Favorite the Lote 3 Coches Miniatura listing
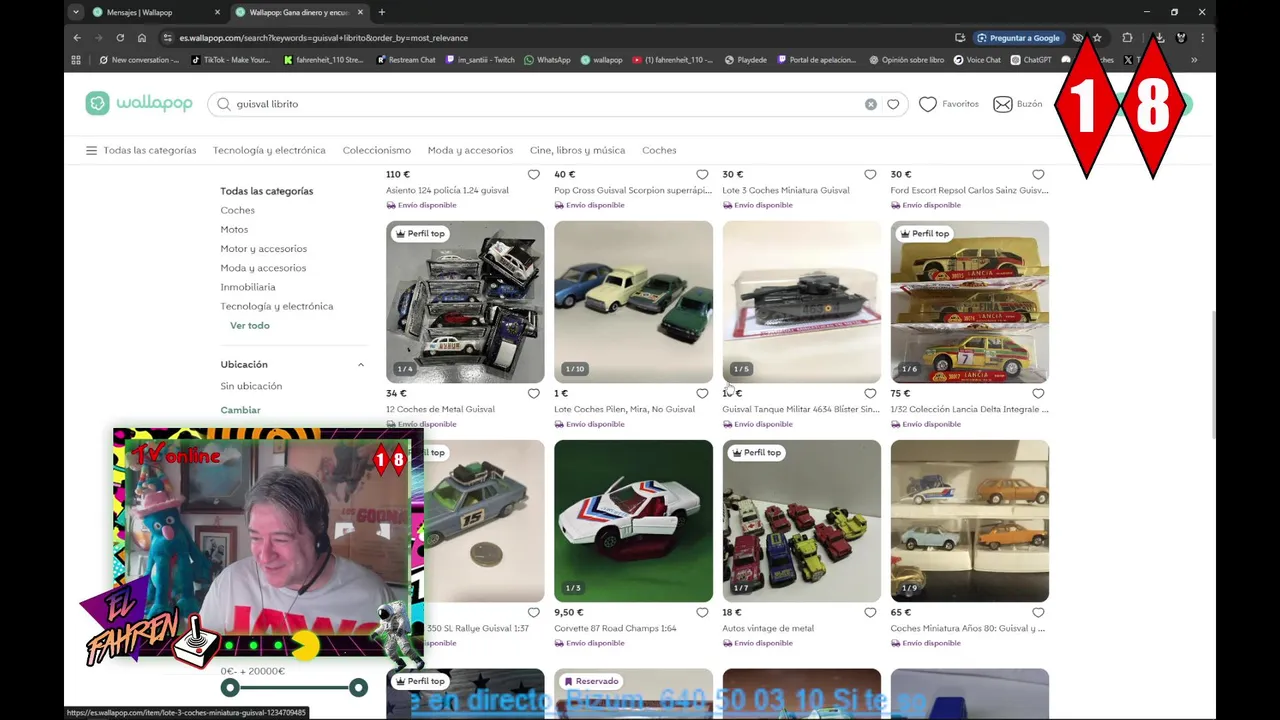 tap(870, 175)
